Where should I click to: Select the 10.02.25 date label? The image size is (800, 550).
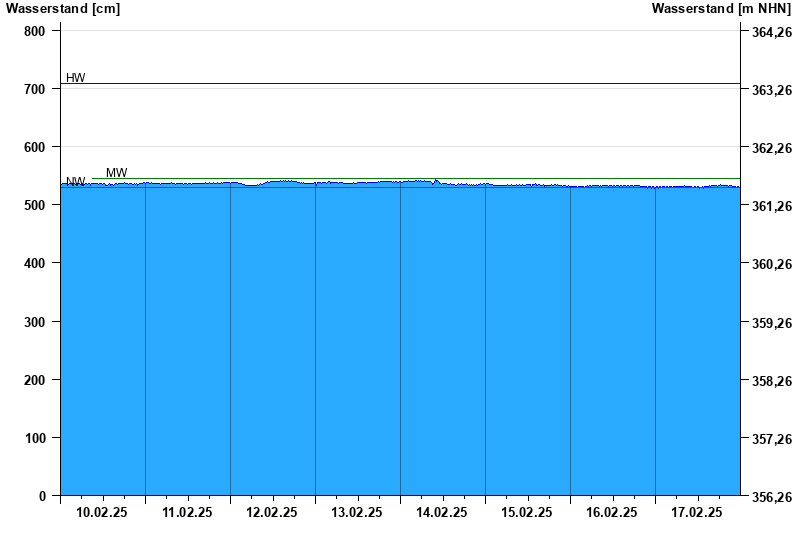pyautogui.click(x=102, y=513)
